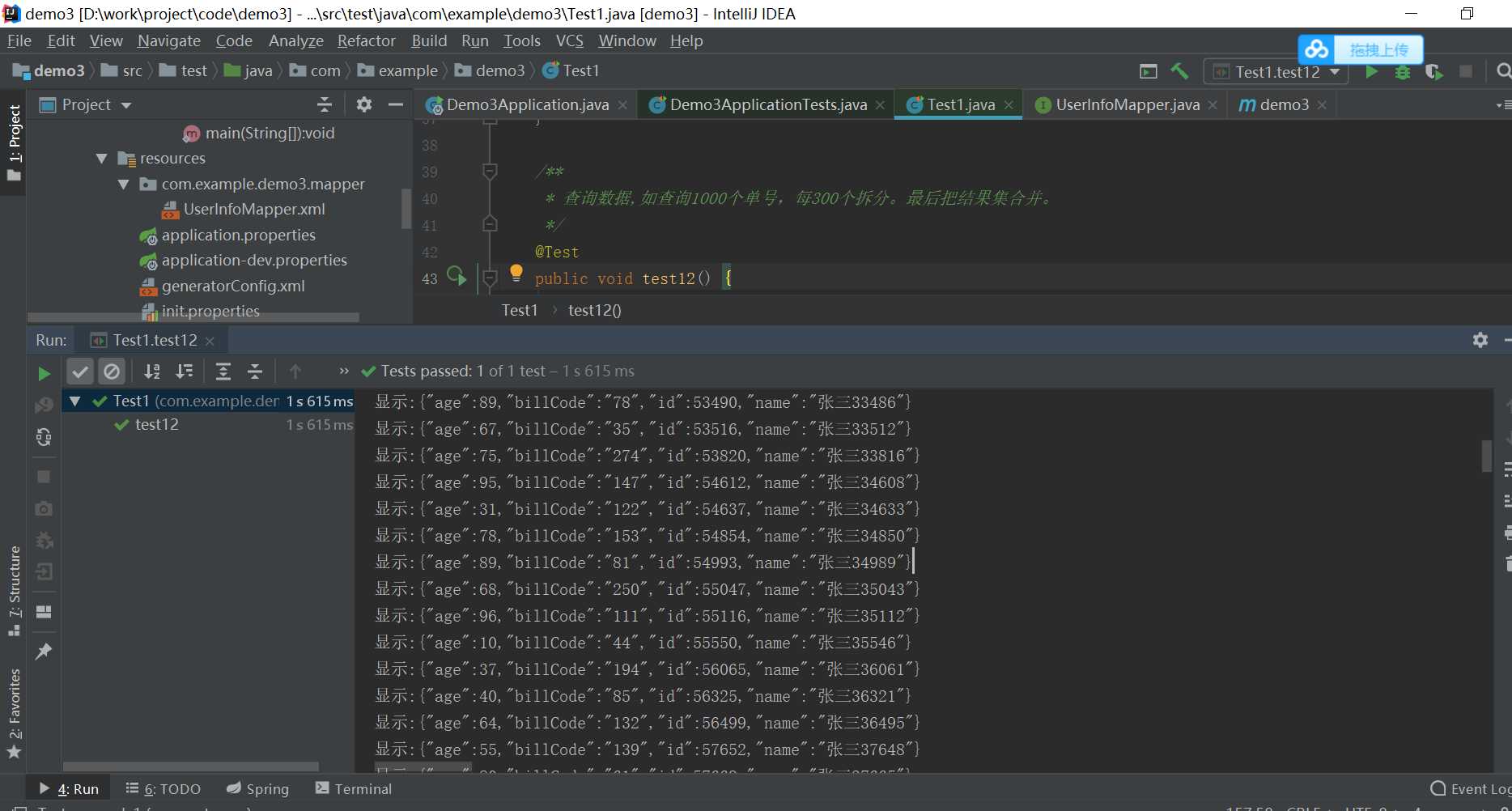Image resolution: width=1512 pixels, height=811 pixels.
Task: Start Debug with the bug icon
Action: tap(1402, 72)
